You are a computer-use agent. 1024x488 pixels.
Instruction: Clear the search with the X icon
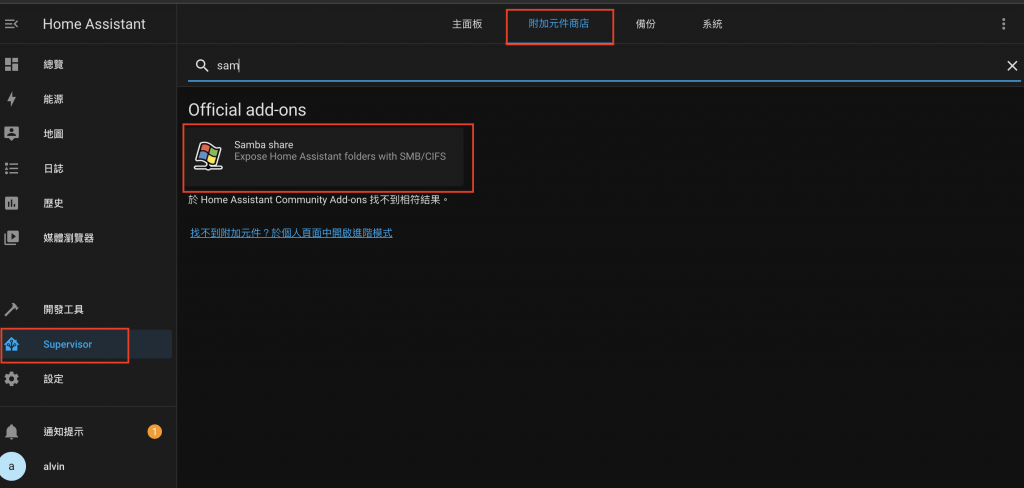1012,65
